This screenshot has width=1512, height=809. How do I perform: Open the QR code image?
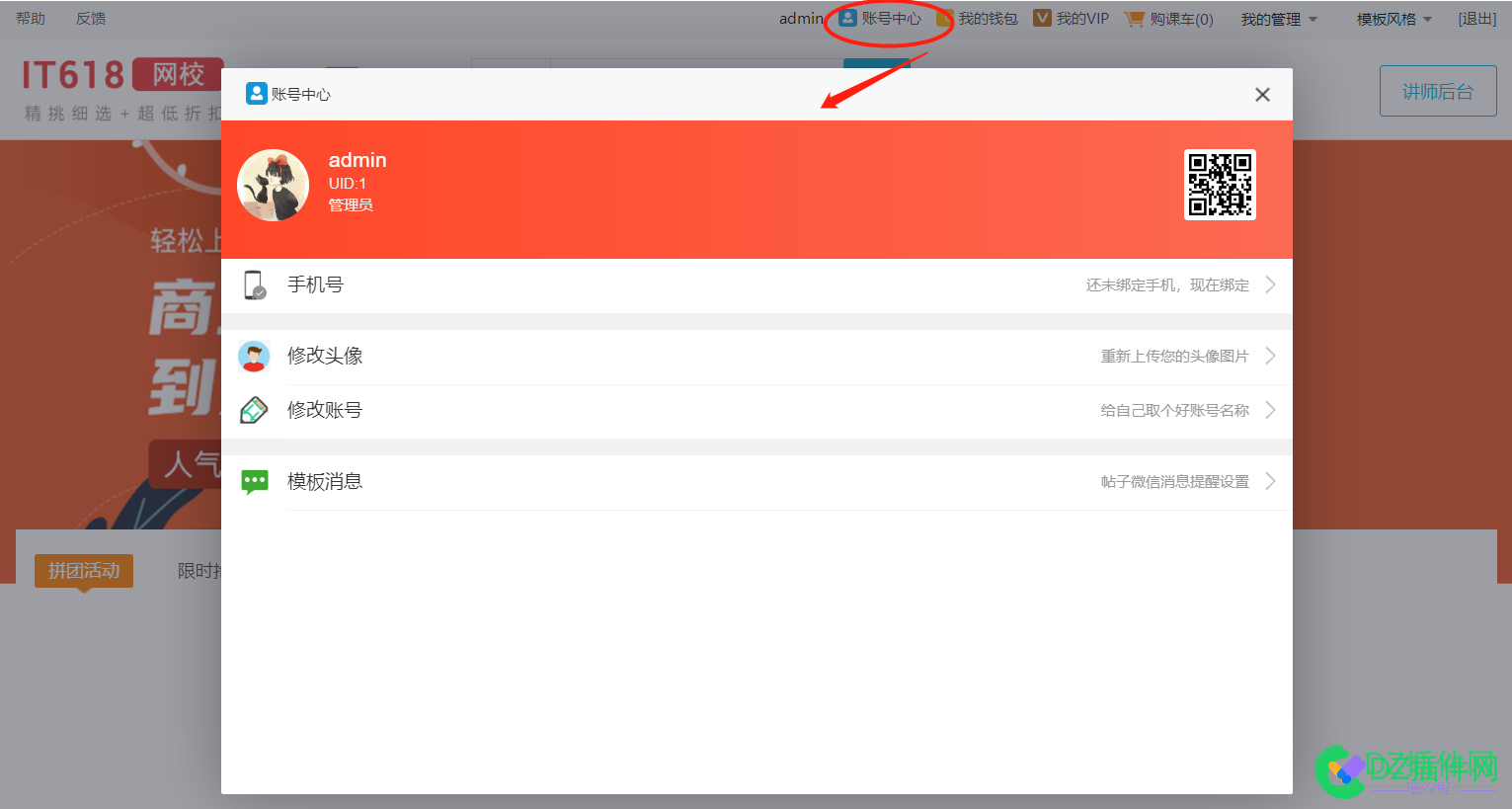1220,185
